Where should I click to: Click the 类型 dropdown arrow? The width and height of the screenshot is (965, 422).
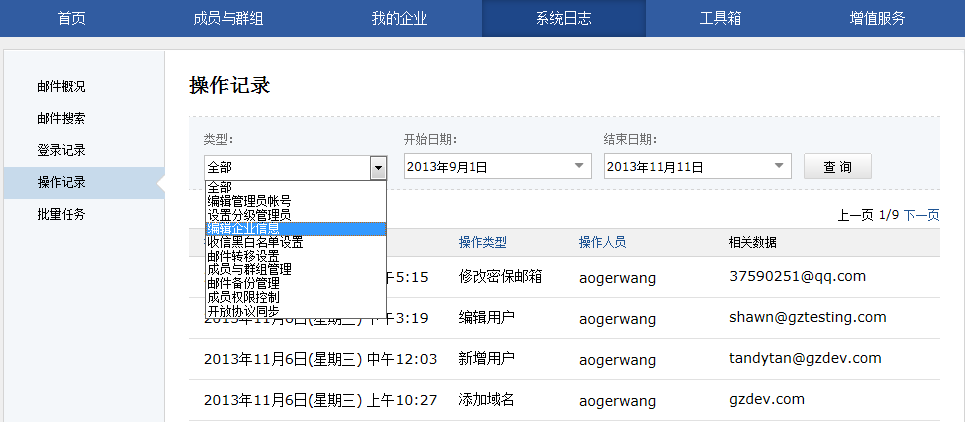(x=377, y=168)
